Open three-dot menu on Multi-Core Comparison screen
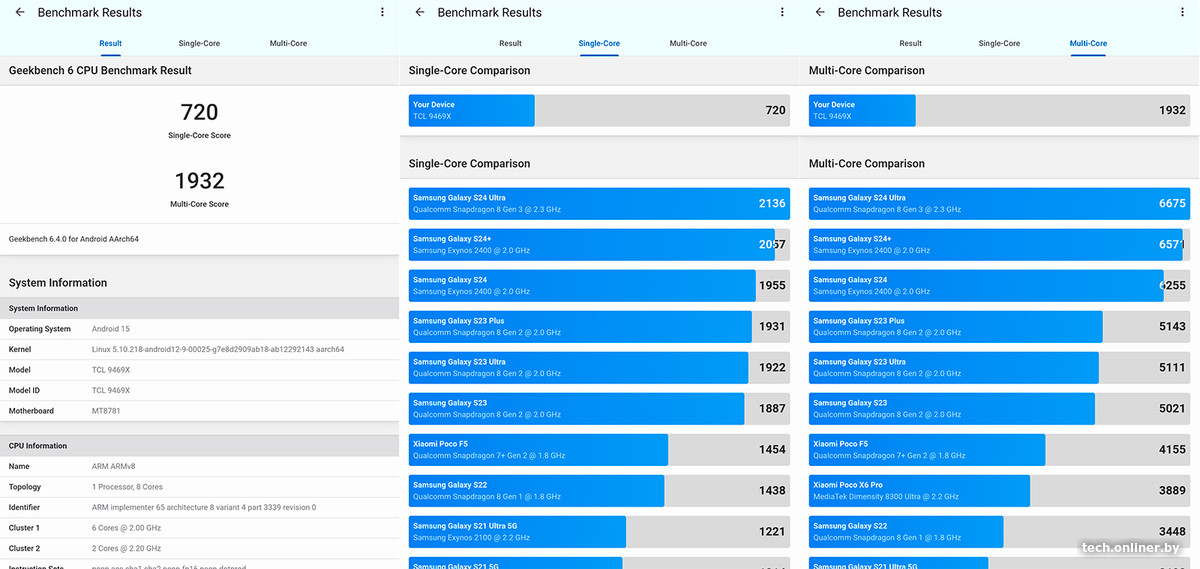The height and width of the screenshot is (569, 1200). pyautogui.click(x=1182, y=12)
